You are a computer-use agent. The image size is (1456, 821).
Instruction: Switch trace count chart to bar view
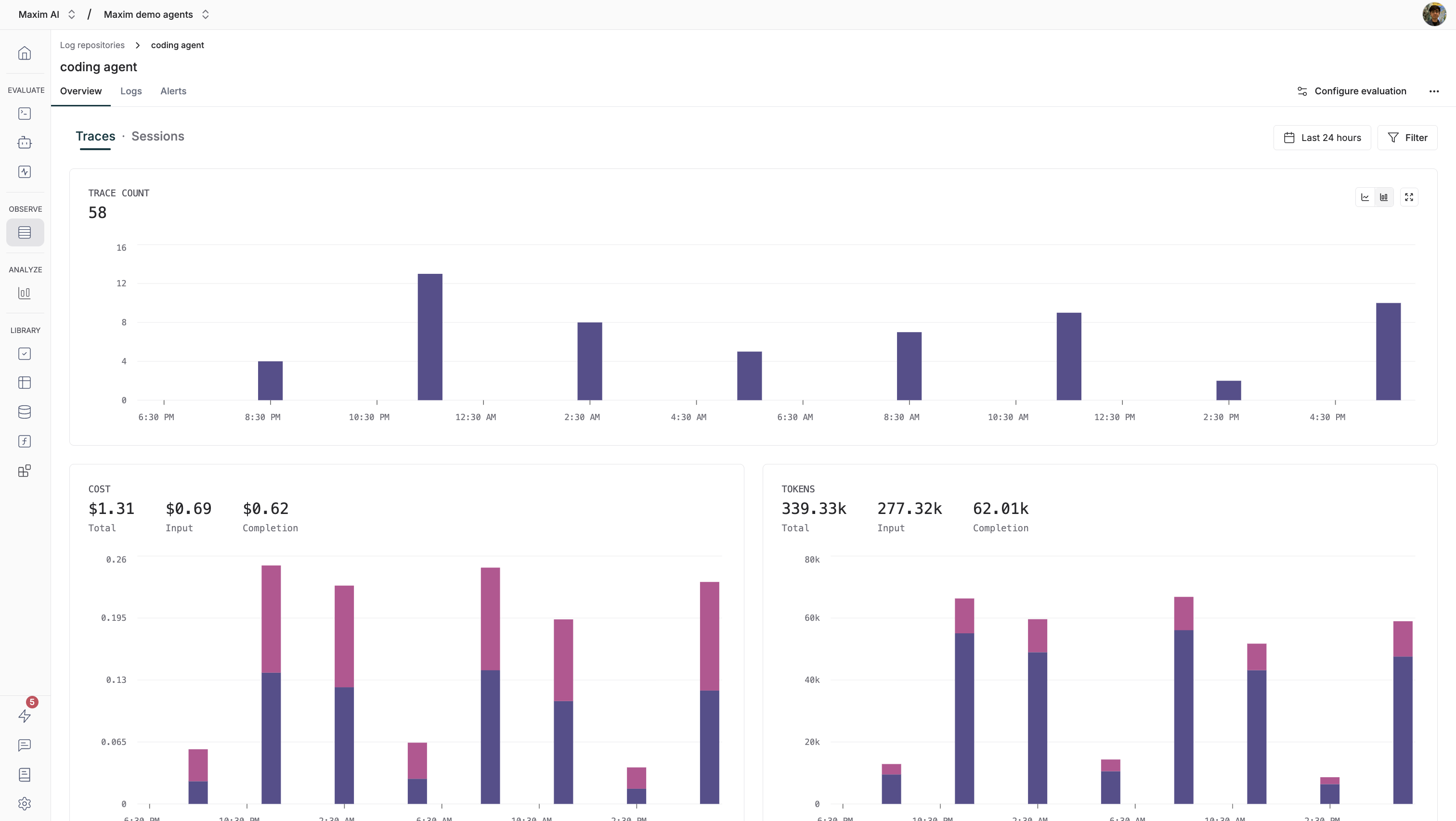pos(1384,197)
